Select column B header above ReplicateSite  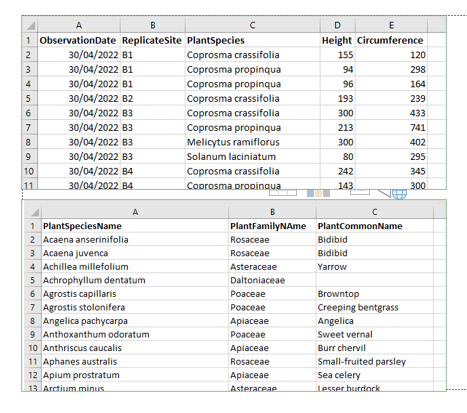153,25
